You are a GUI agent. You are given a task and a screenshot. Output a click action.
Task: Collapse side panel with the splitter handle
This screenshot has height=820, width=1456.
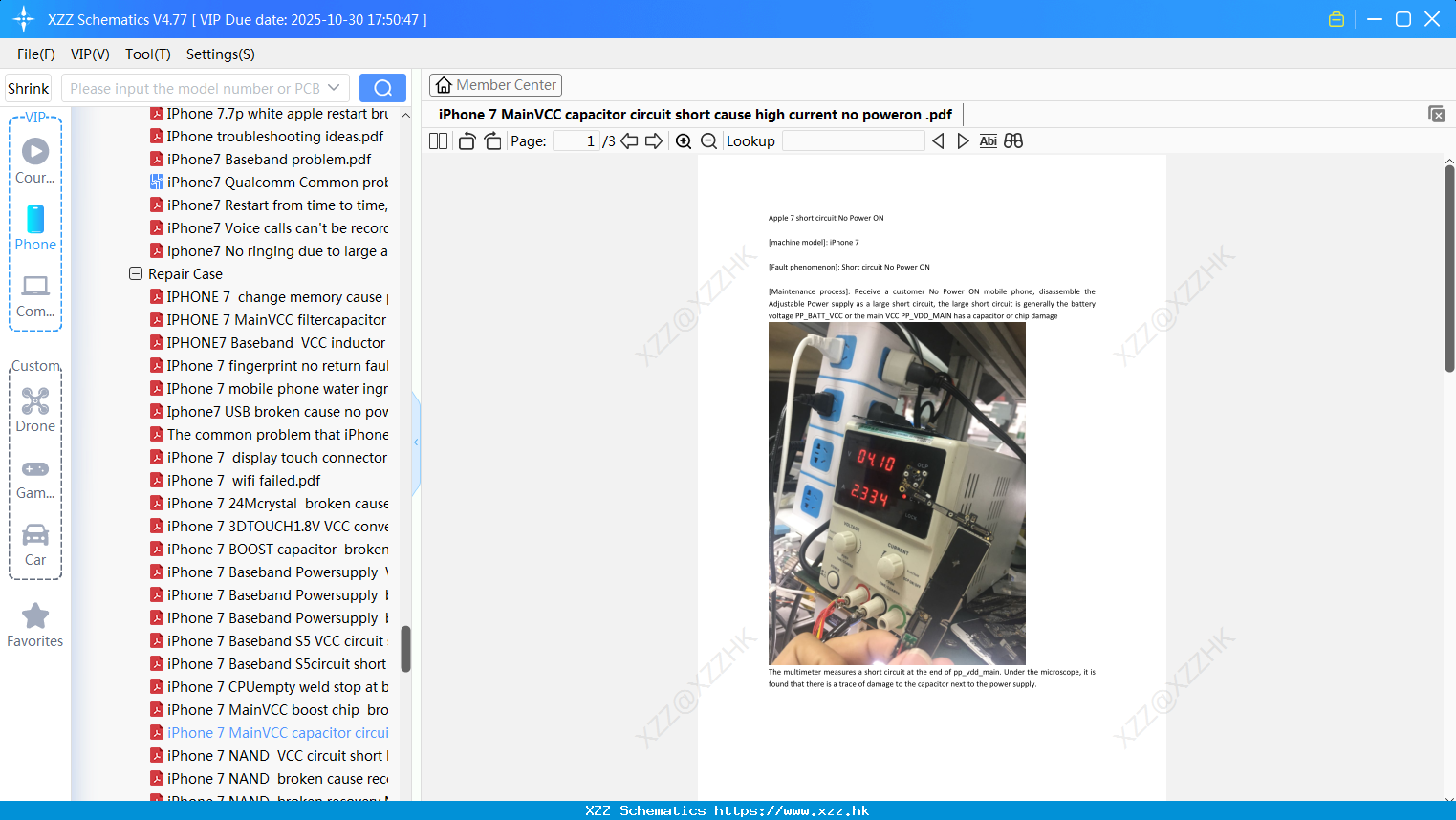[416, 442]
